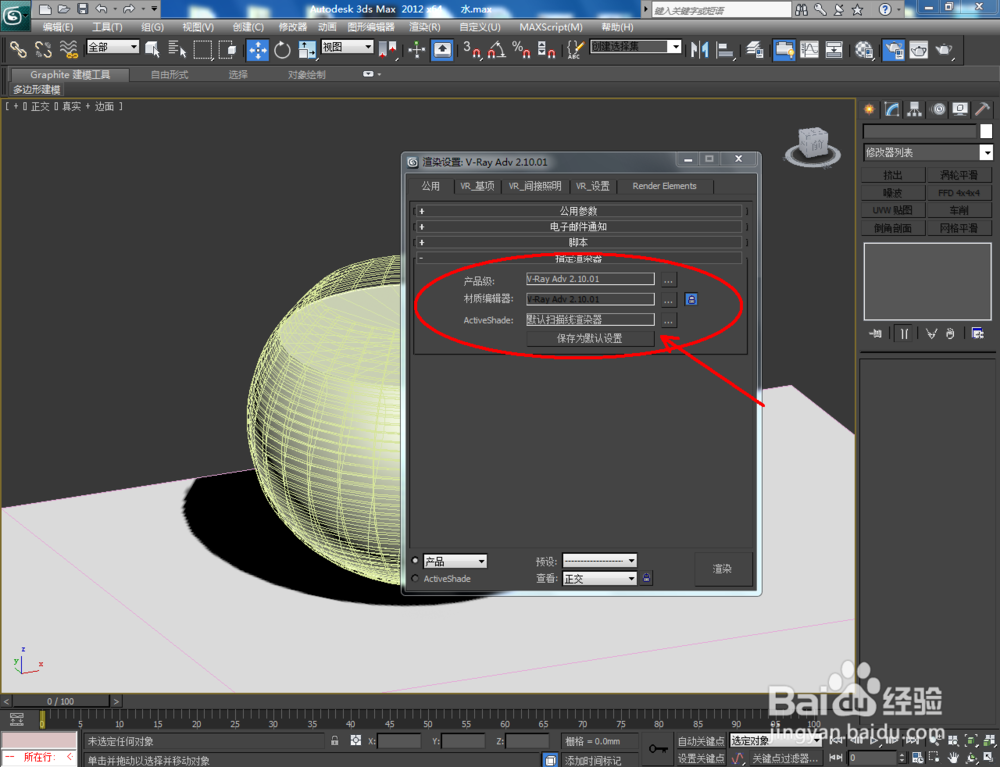Image resolution: width=1000 pixels, height=767 pixels.
Task: Click Select and Manipulate icon
Action: pyautogui.click(x=416, y=49)
